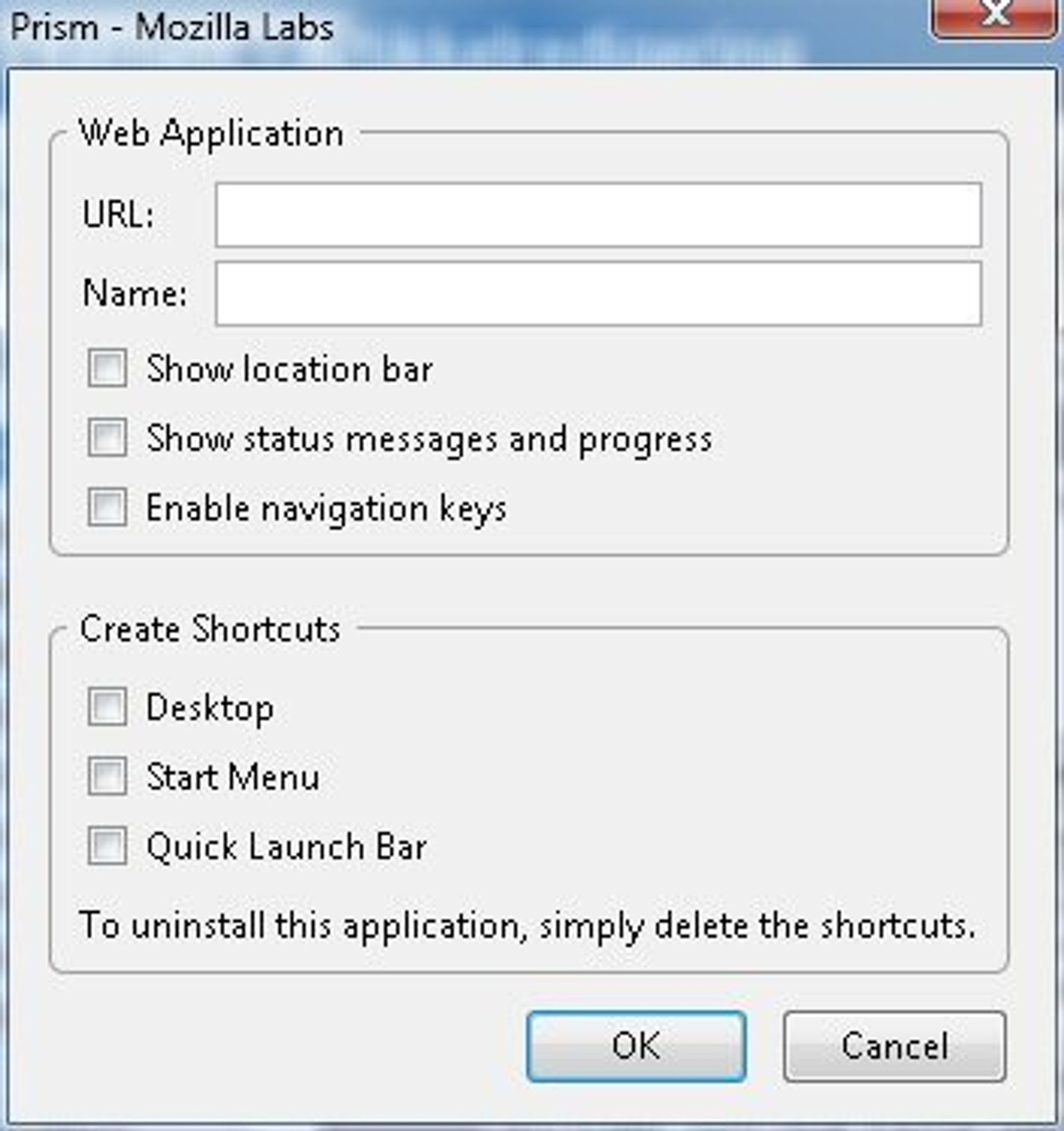The image size is (1064, 1131).
Task: Enable the Show location bar checkbox
Action: point(107,368)
